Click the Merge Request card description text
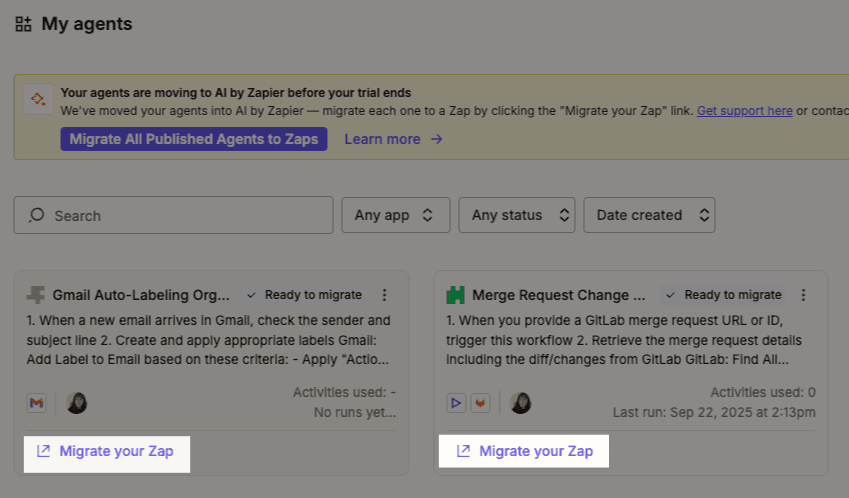 point(624,340)
